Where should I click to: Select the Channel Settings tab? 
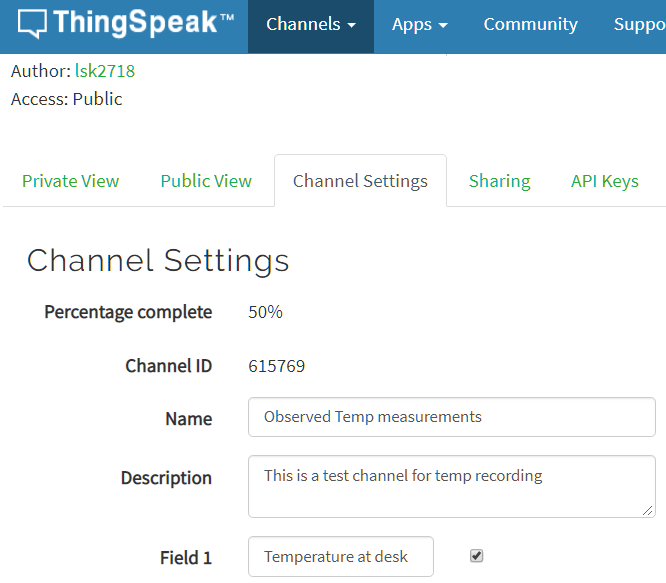click(360, 181)
